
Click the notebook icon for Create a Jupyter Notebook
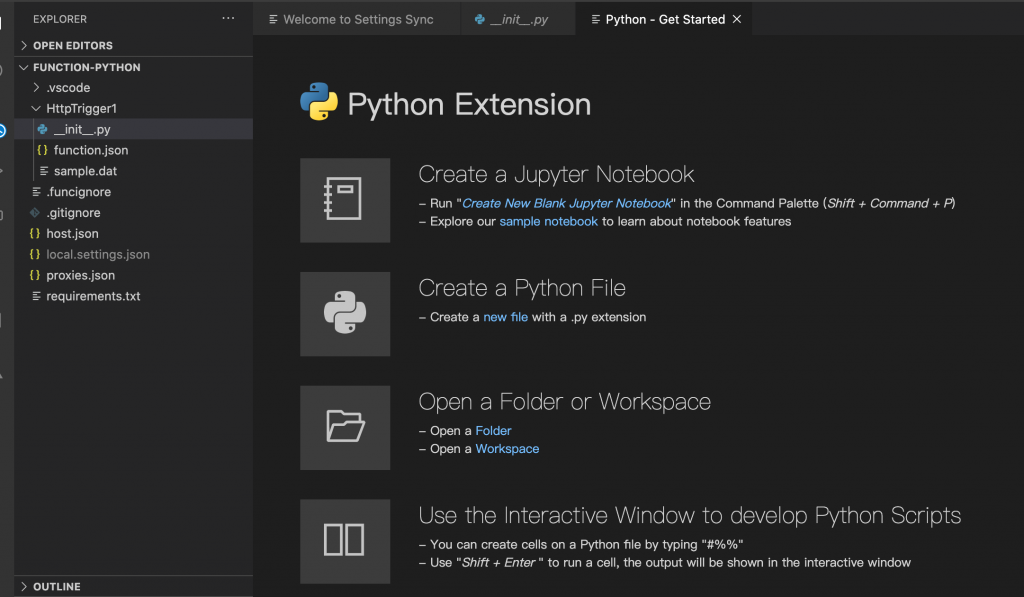tap(345, 200)
